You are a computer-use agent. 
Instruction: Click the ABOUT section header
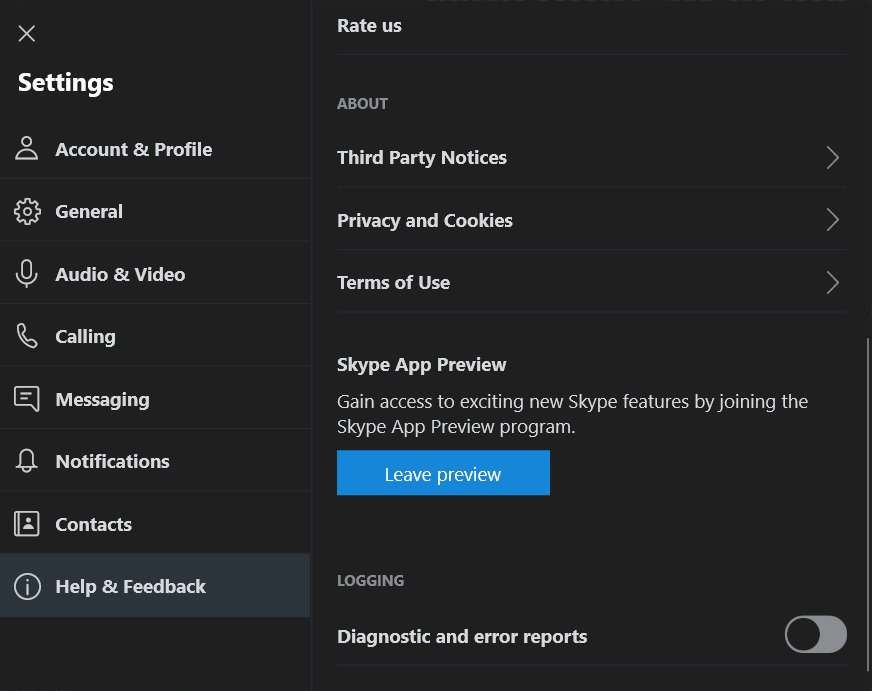tap(363, 103)
